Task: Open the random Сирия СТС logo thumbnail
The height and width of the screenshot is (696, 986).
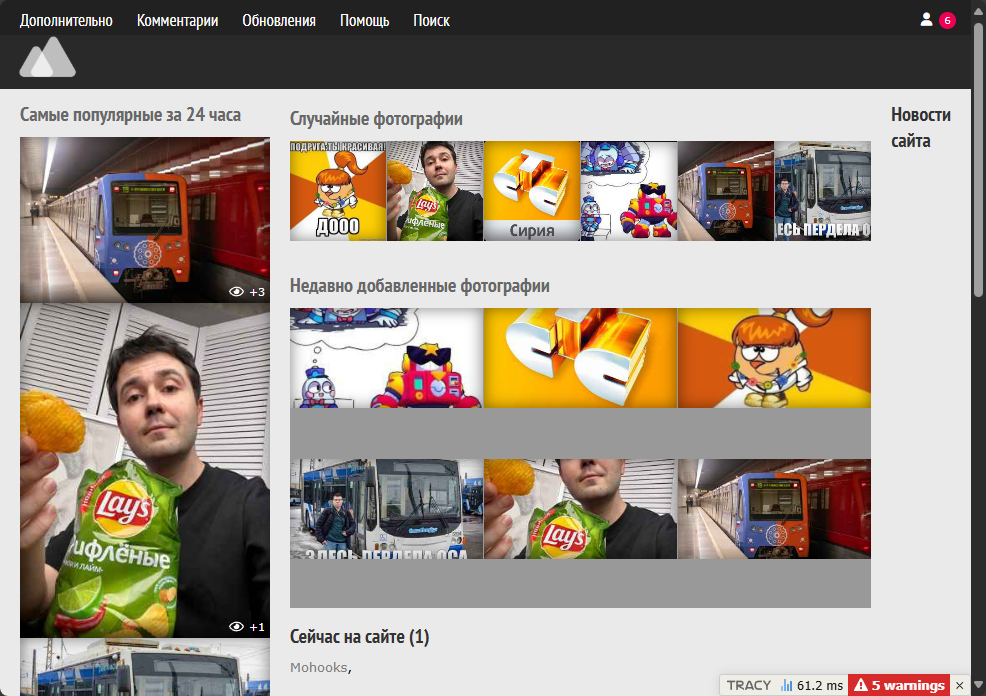Action: click(x=531, y=190)
